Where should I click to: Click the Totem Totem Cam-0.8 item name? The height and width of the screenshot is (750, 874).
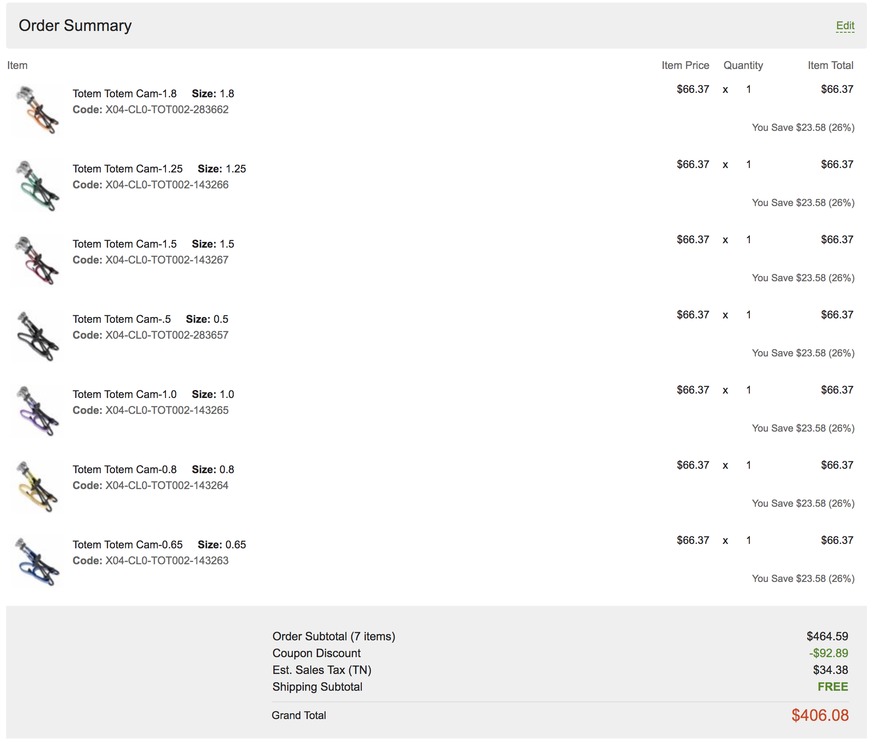[125, 470]
